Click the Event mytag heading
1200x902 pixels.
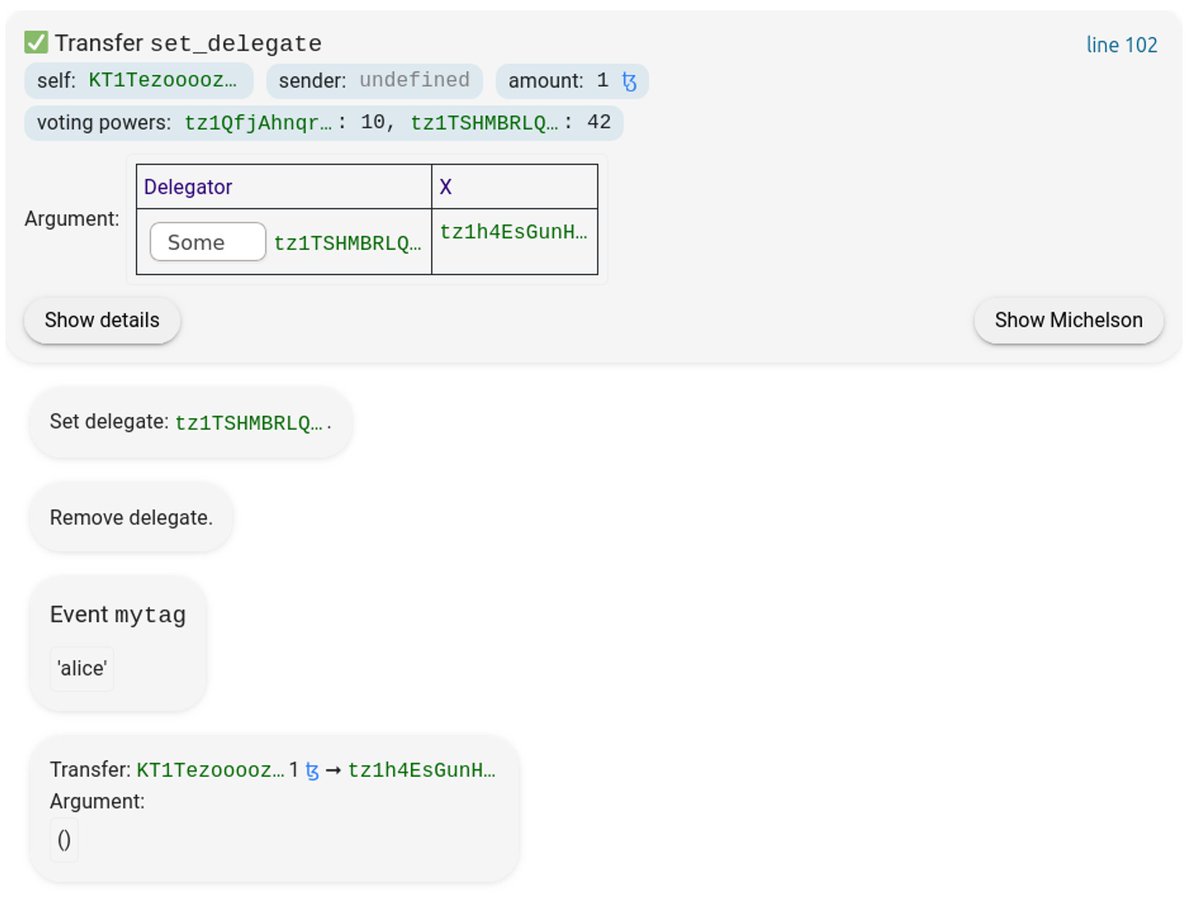pyautogui.click(x=118, y=615)
